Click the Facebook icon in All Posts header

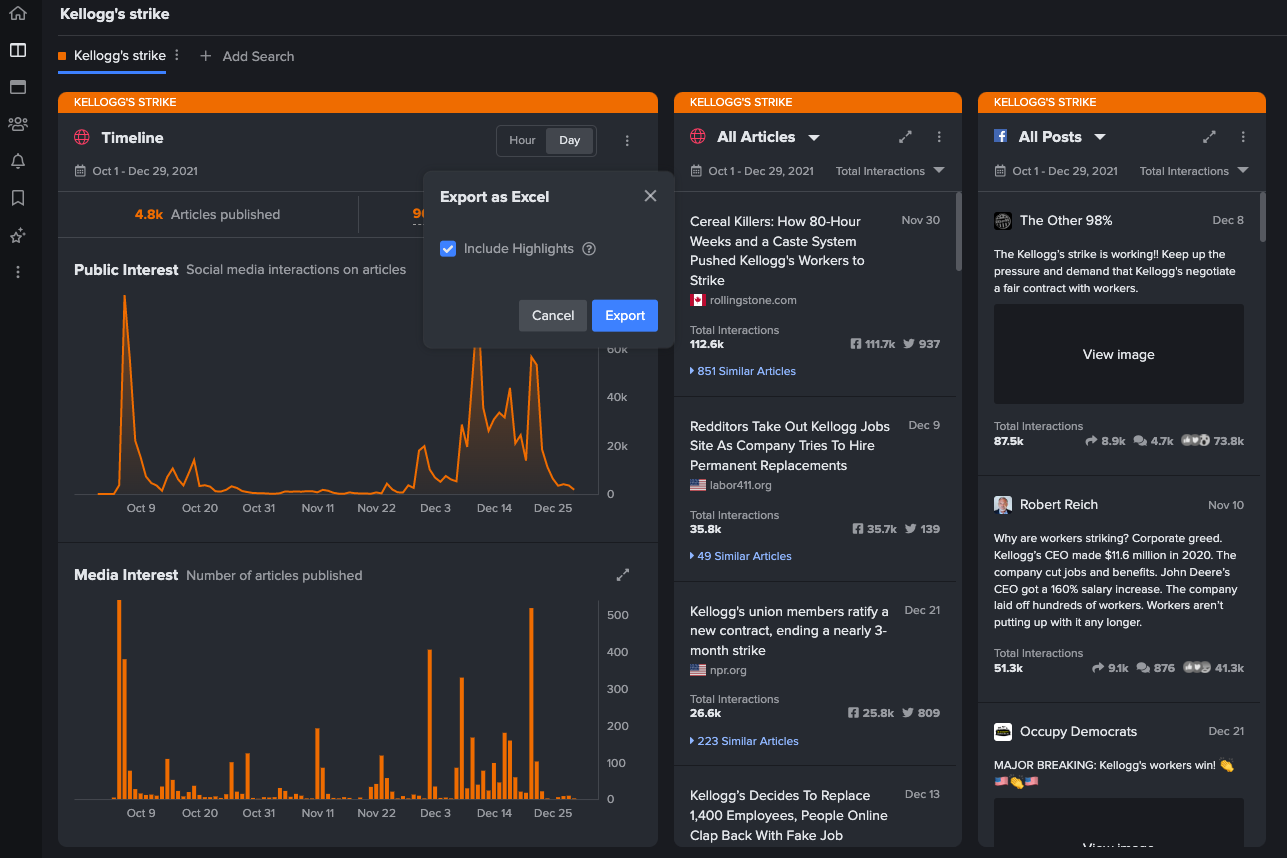coord(1000,137)
